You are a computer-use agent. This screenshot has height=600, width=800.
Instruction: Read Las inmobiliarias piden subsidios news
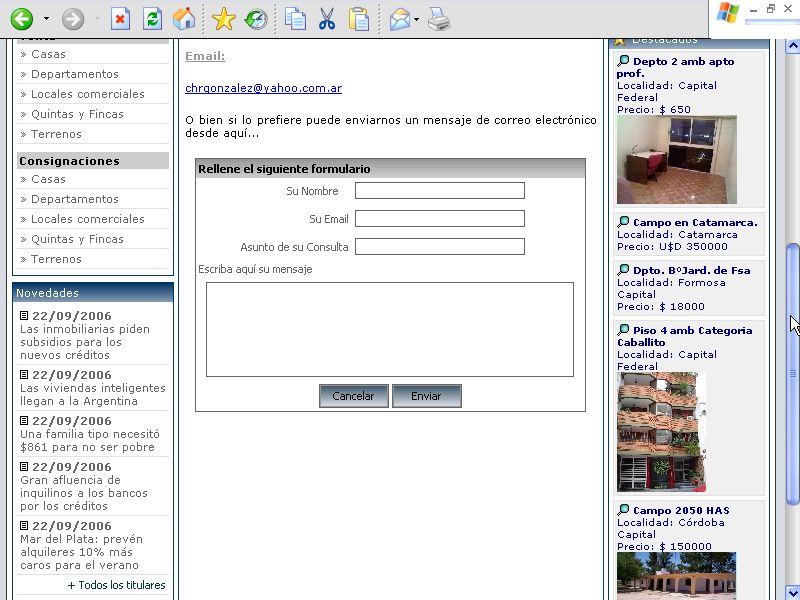tap(85, 342)
